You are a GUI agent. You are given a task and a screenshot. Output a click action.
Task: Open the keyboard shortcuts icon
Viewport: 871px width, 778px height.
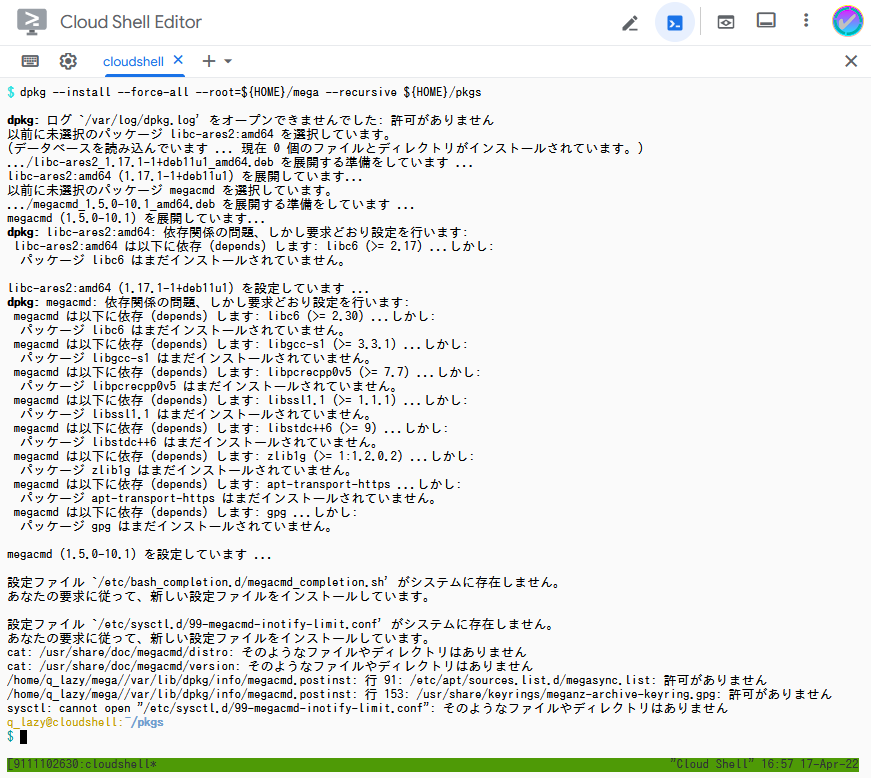[x=29, y=60]
